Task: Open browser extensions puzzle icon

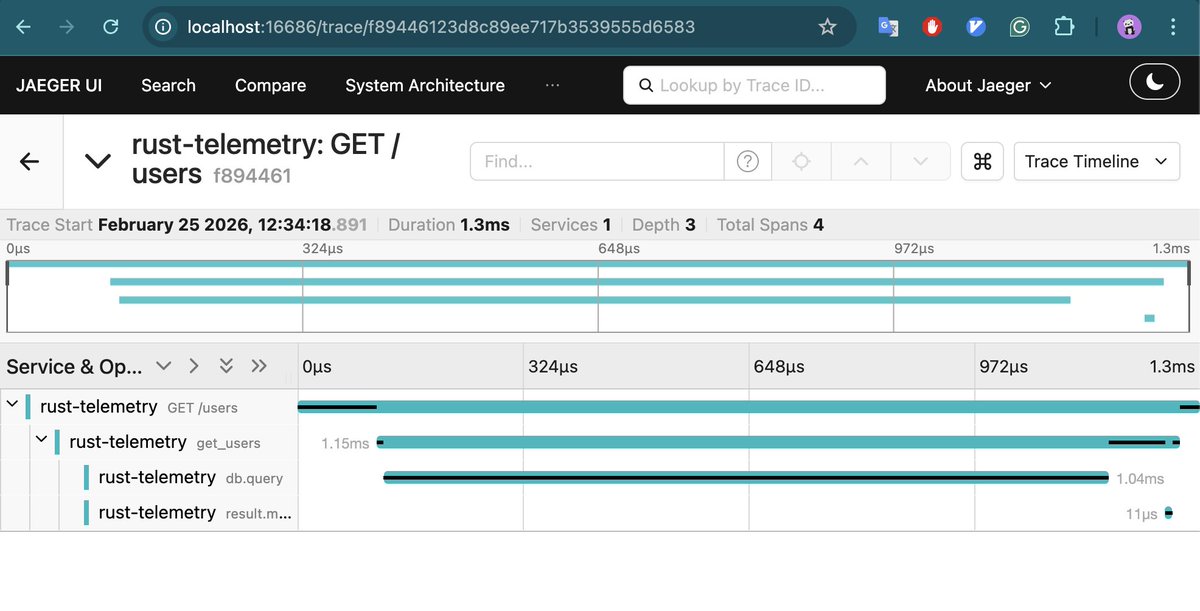Action: [x=1064, y=27]
